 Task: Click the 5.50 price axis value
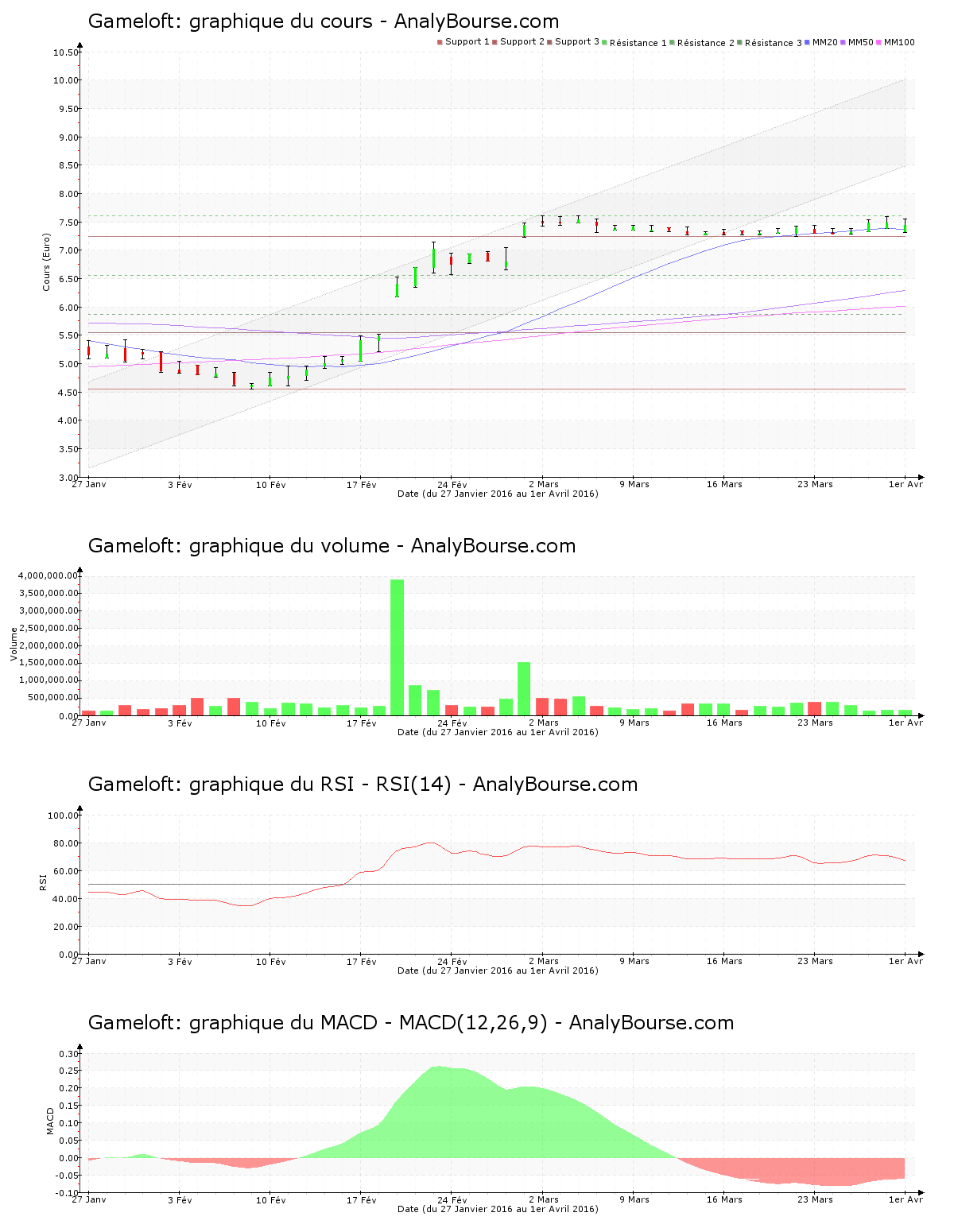click(69, 336)
